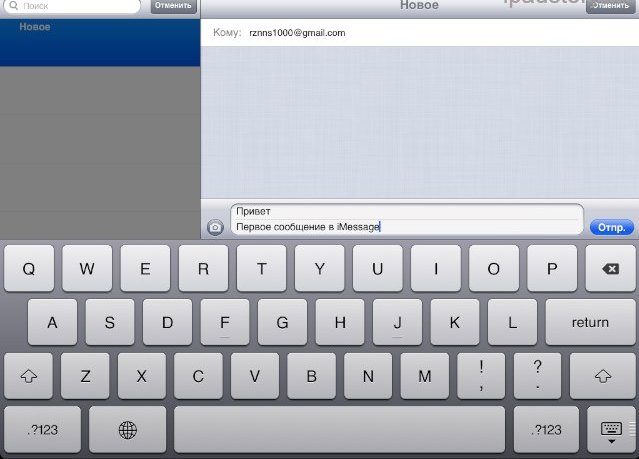This screenshot has height=459, width=639.
Task: Cancel new message with right Отменить button
Action: 610,6
